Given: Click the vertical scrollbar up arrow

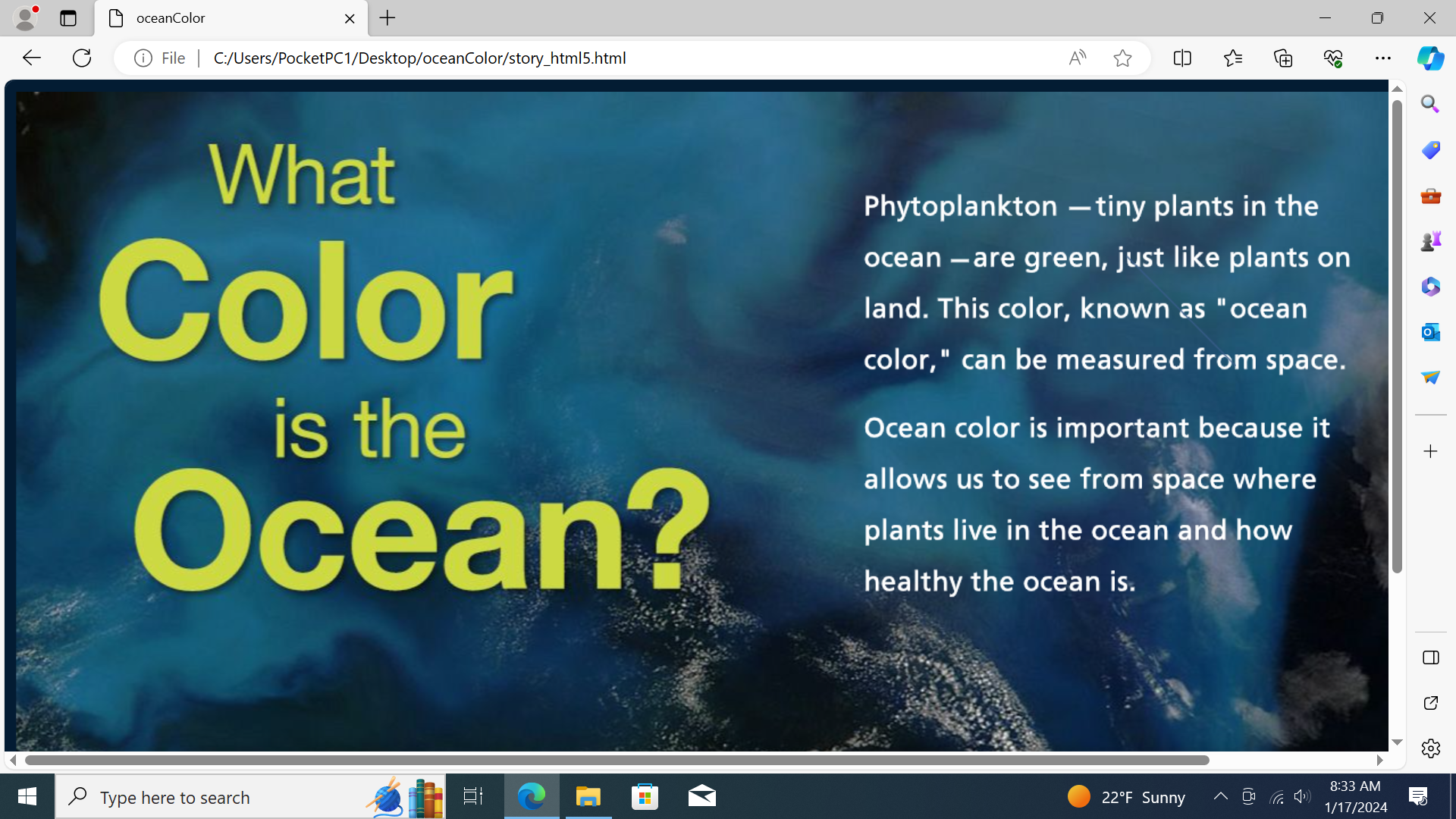Looking at the screenshot, I should pos(1397,89).
